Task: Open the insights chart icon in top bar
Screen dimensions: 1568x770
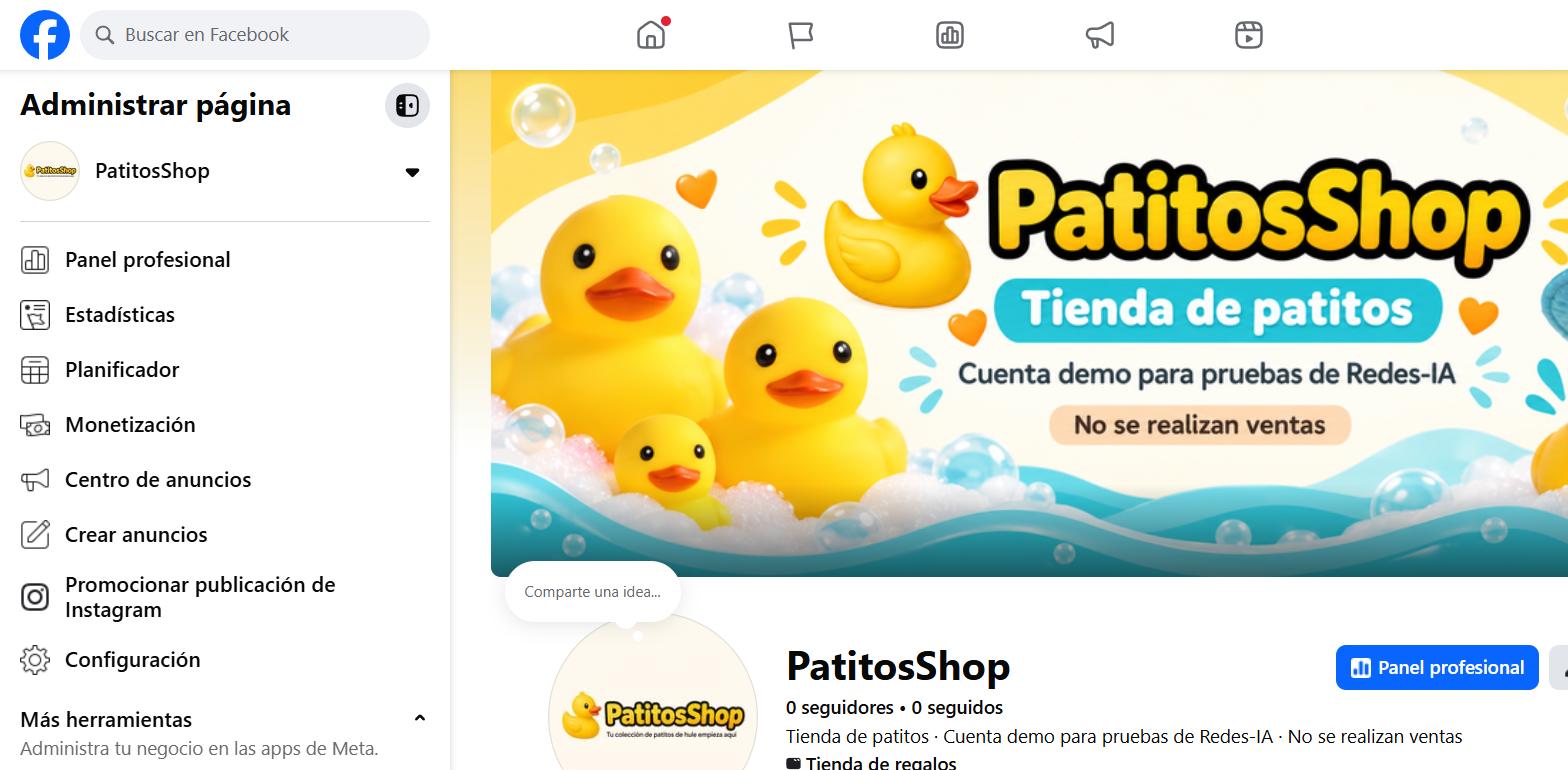Action: 949,35
